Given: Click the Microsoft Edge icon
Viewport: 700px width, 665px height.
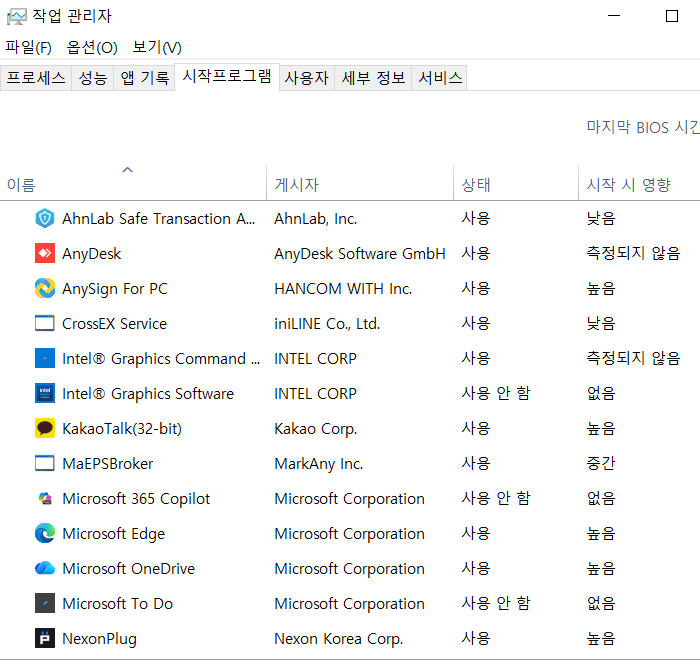Looking at the screenshot, I should click(45, 533).
